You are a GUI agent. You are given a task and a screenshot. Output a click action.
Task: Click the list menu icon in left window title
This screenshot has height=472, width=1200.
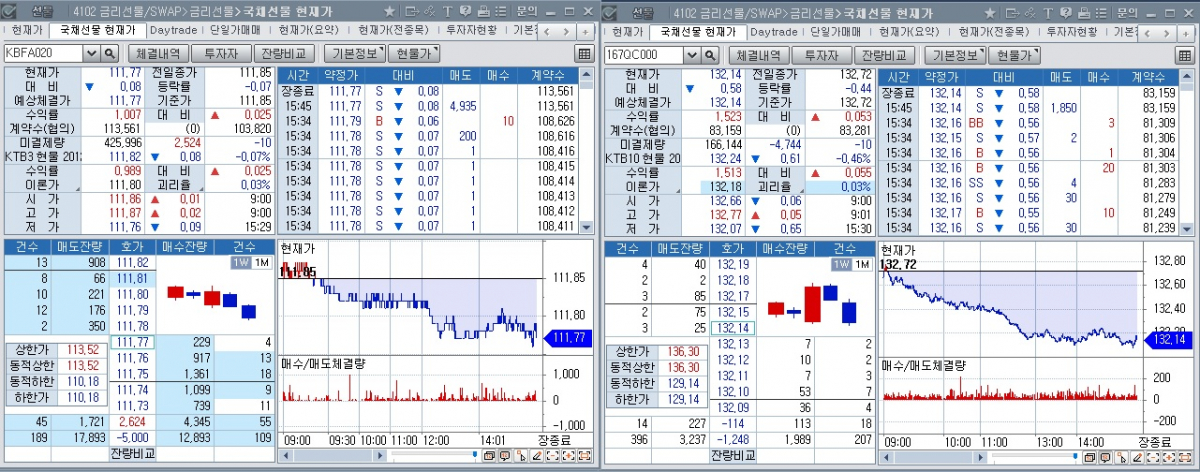click(499, 11)
